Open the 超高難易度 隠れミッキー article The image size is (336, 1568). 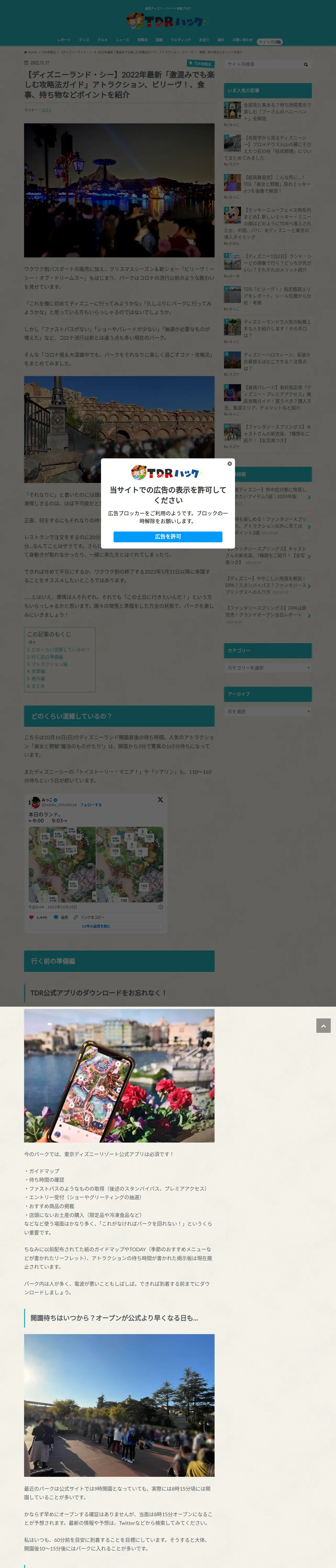[x=277, y=184]
